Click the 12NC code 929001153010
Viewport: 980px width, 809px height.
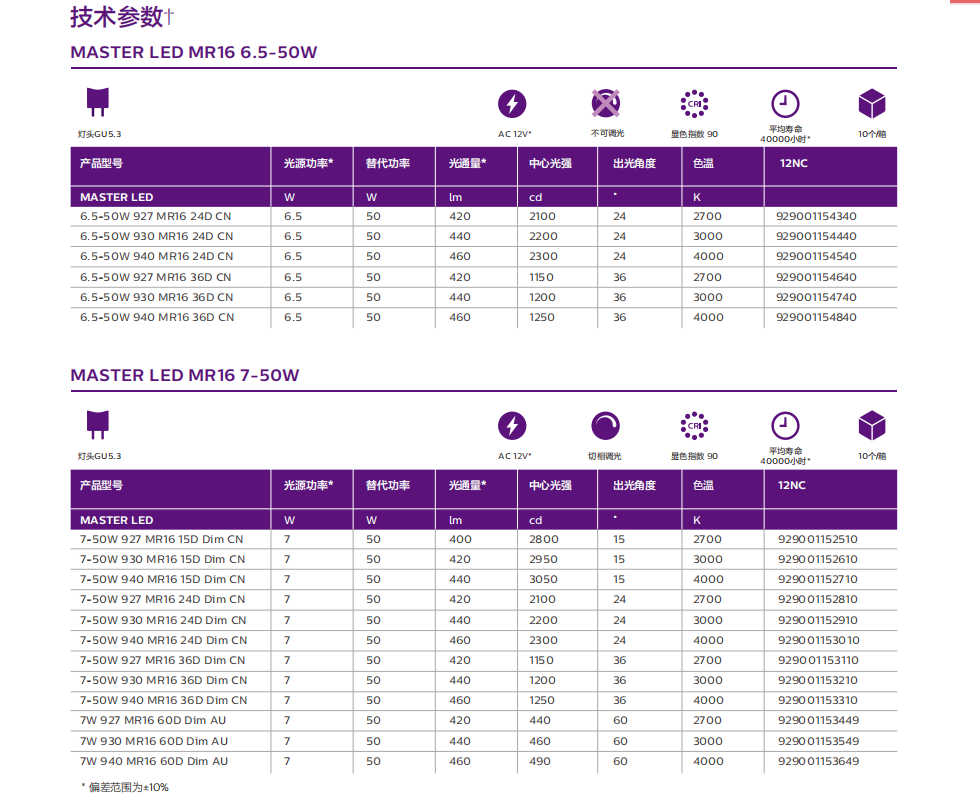(819, 640)
